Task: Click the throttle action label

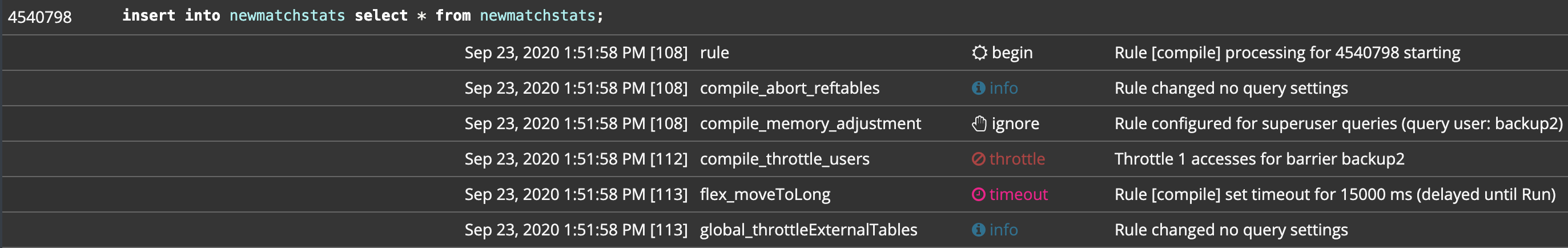Action: [x=1016, y=159]
